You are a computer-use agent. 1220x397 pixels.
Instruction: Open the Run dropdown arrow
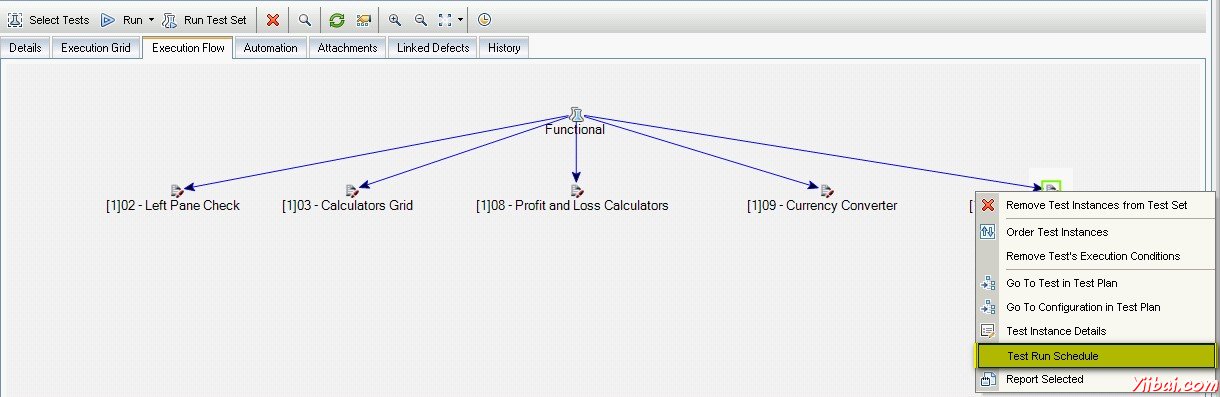[151, 20]
